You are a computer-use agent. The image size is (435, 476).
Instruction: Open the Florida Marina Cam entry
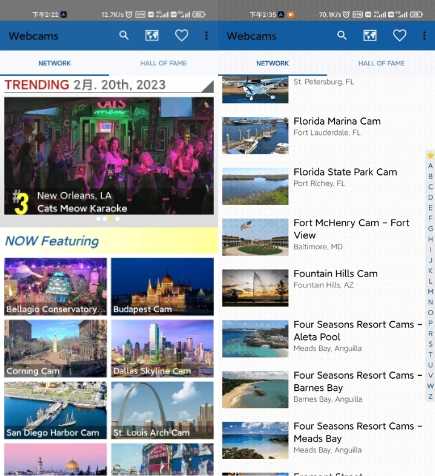(320, 135)
